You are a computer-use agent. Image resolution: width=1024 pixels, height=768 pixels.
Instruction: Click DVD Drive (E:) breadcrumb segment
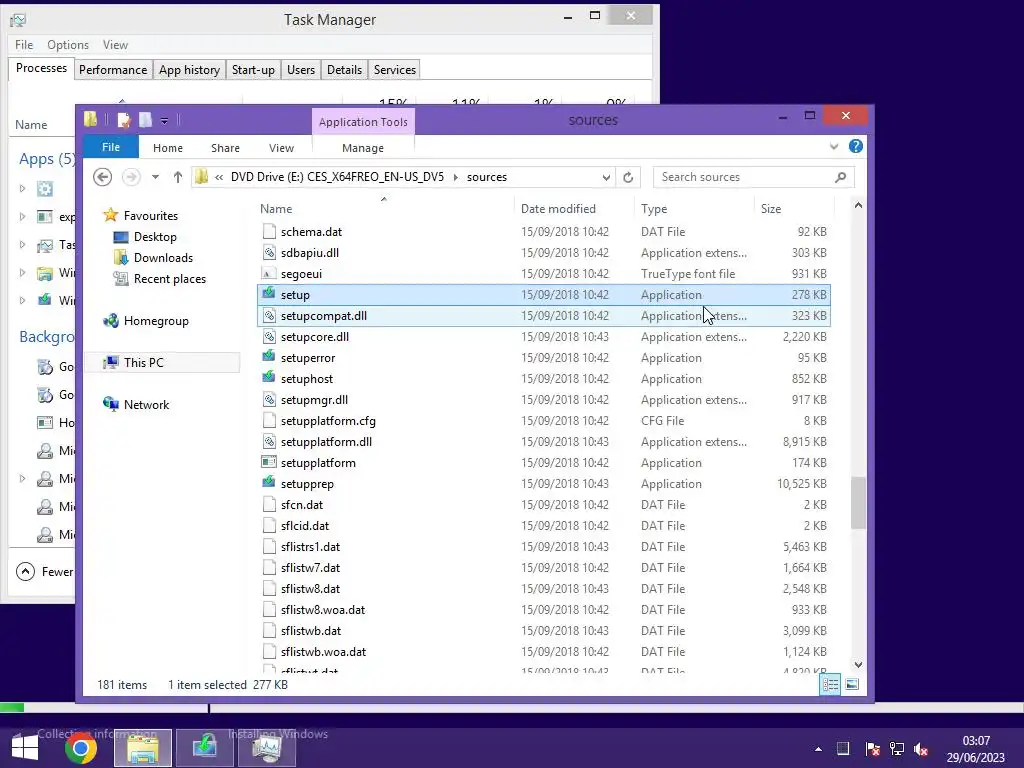337,177
